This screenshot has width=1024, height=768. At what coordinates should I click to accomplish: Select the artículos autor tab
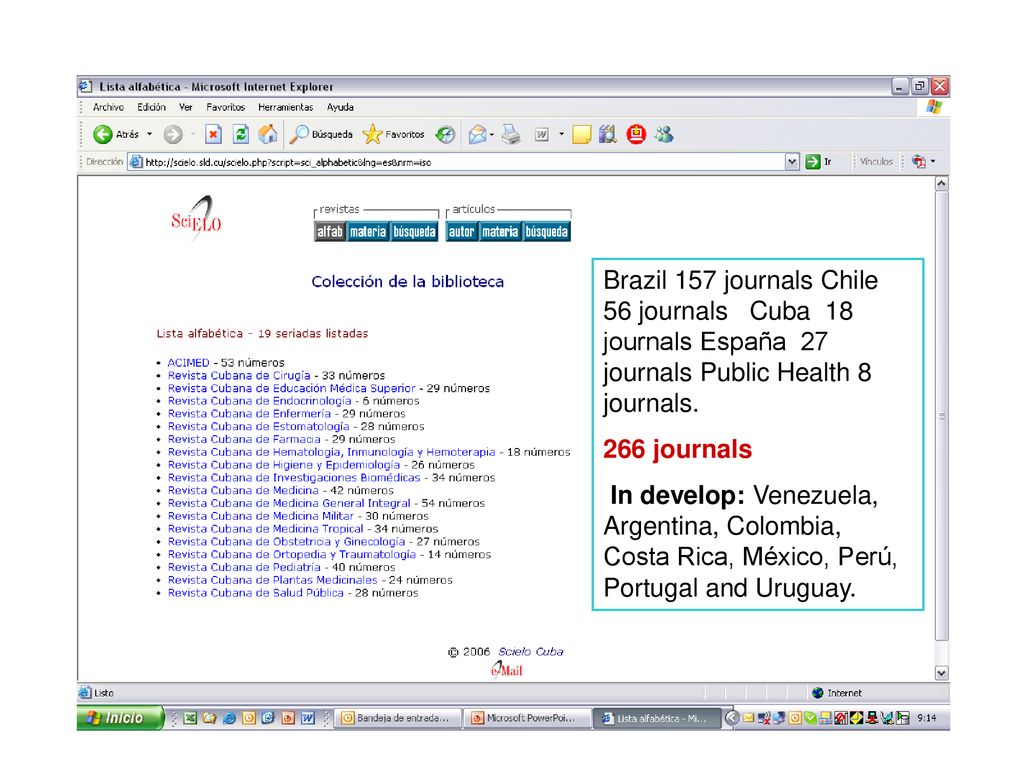(461, 232)
